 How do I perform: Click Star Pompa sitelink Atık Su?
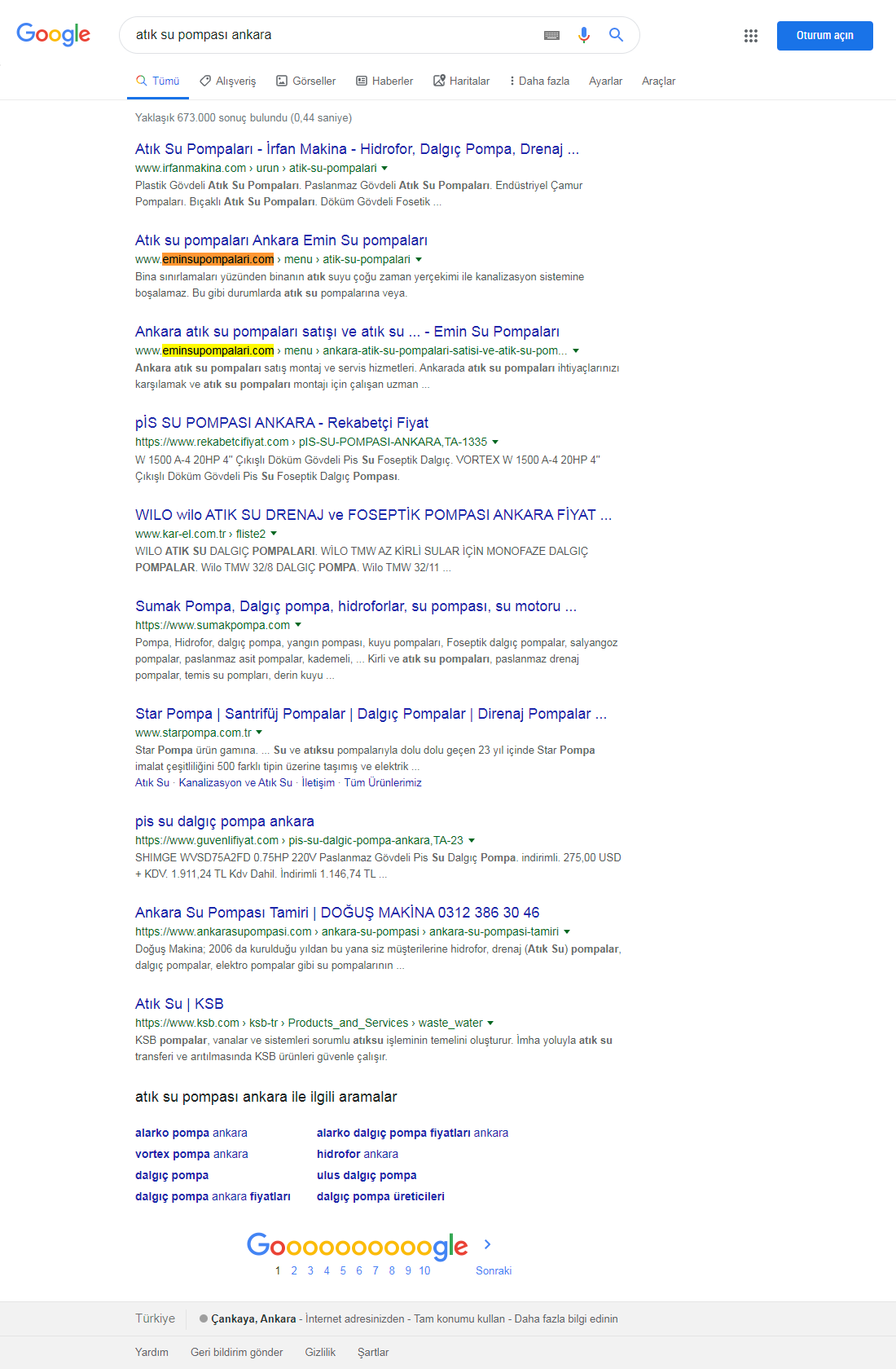152,782
